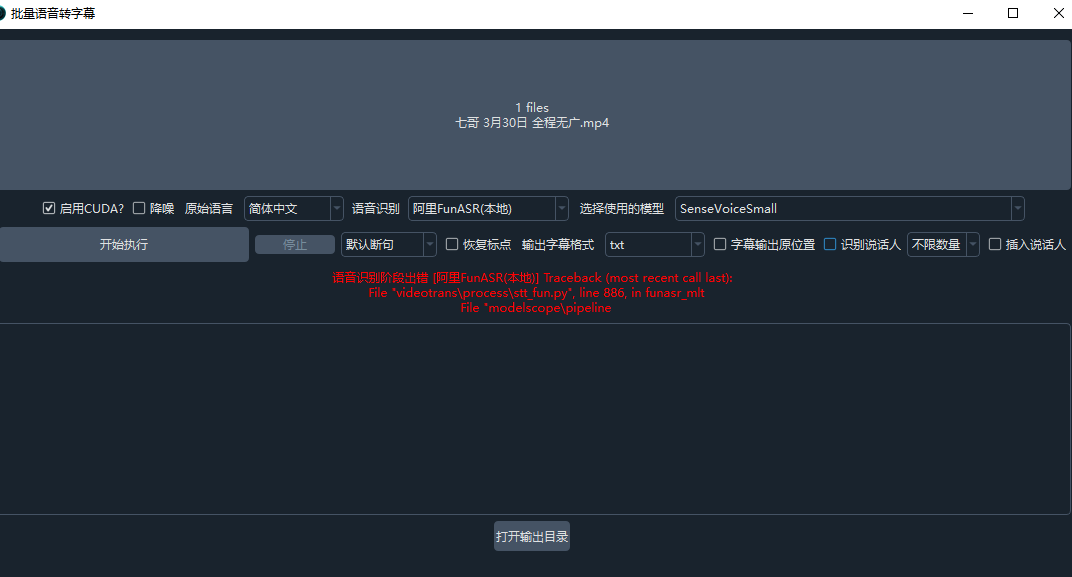Check the 字幕输出原位置 option
1072x577 pixels.
pyautogui.click(x=720, y=244)
